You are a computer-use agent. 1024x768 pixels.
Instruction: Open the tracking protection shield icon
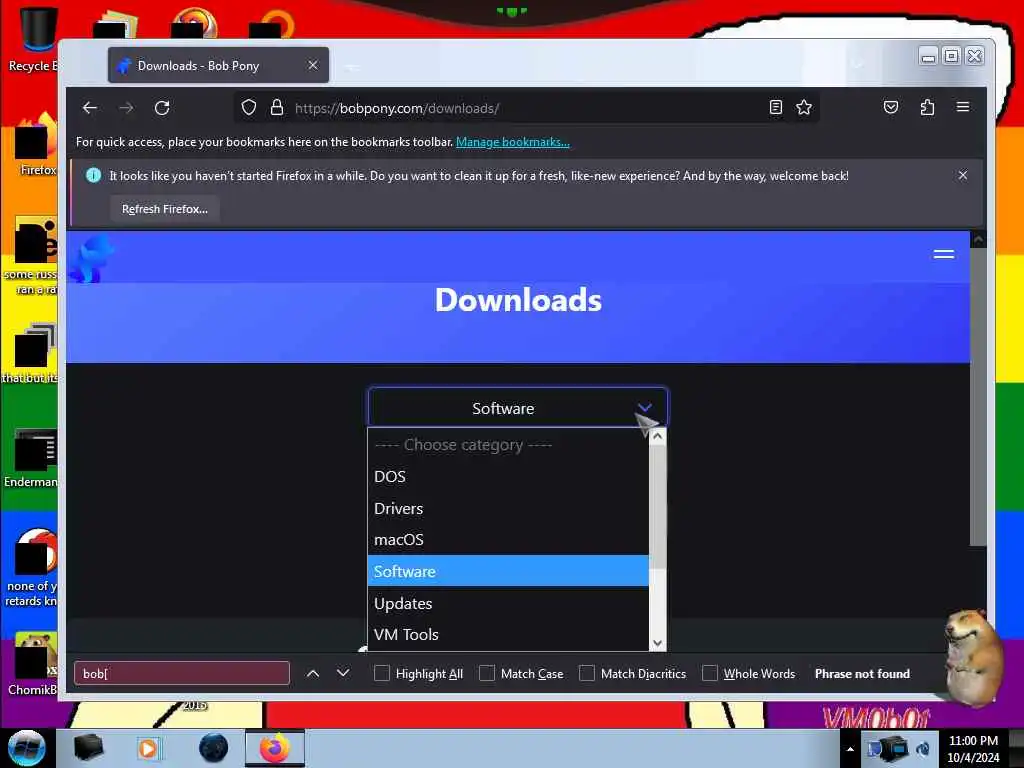[249, 108]
